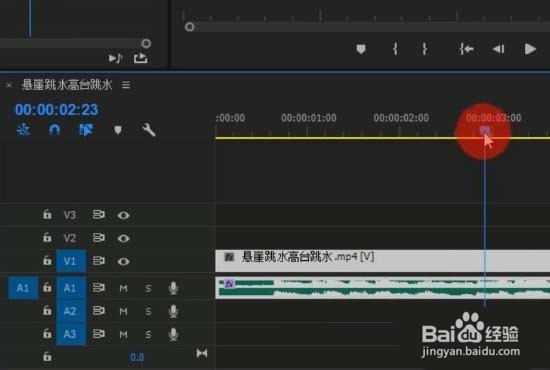Click the fx badge on the video clip
Viewport: 550px width, 370px height.
pyautogui.click(x=229, y=257)
